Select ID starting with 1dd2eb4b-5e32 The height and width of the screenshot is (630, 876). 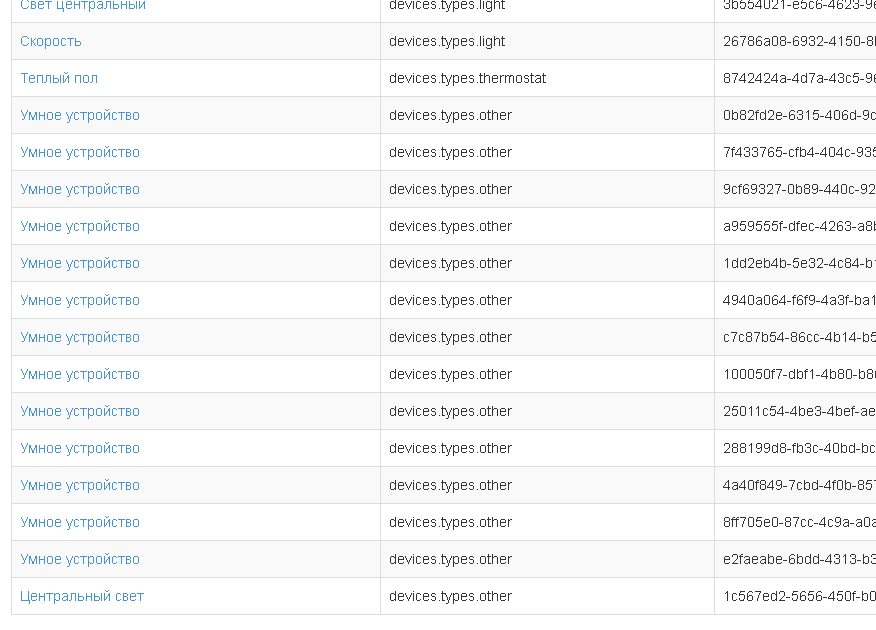click(799, 263)
